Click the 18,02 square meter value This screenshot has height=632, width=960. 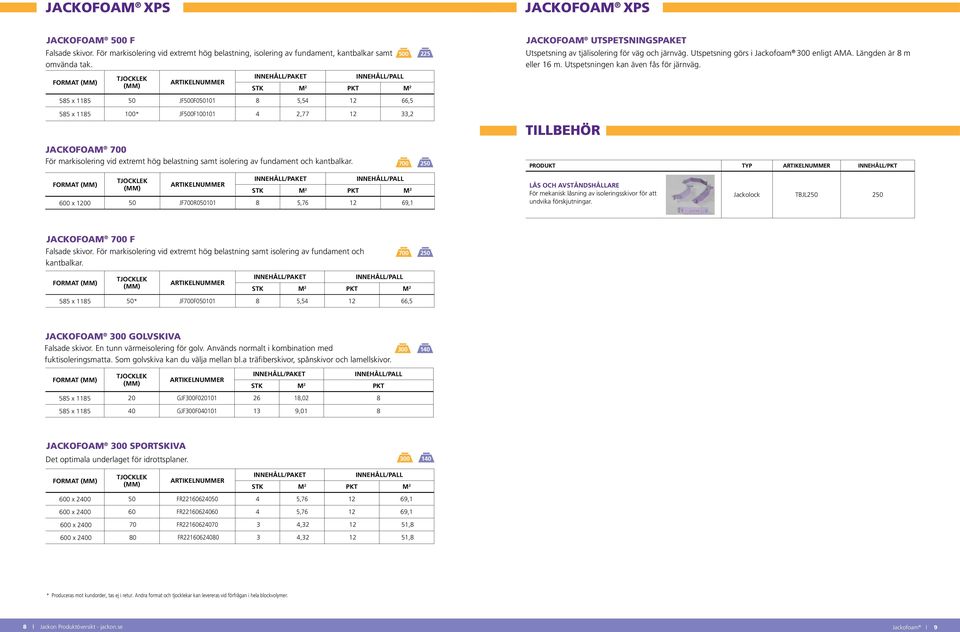coord(301,398)
